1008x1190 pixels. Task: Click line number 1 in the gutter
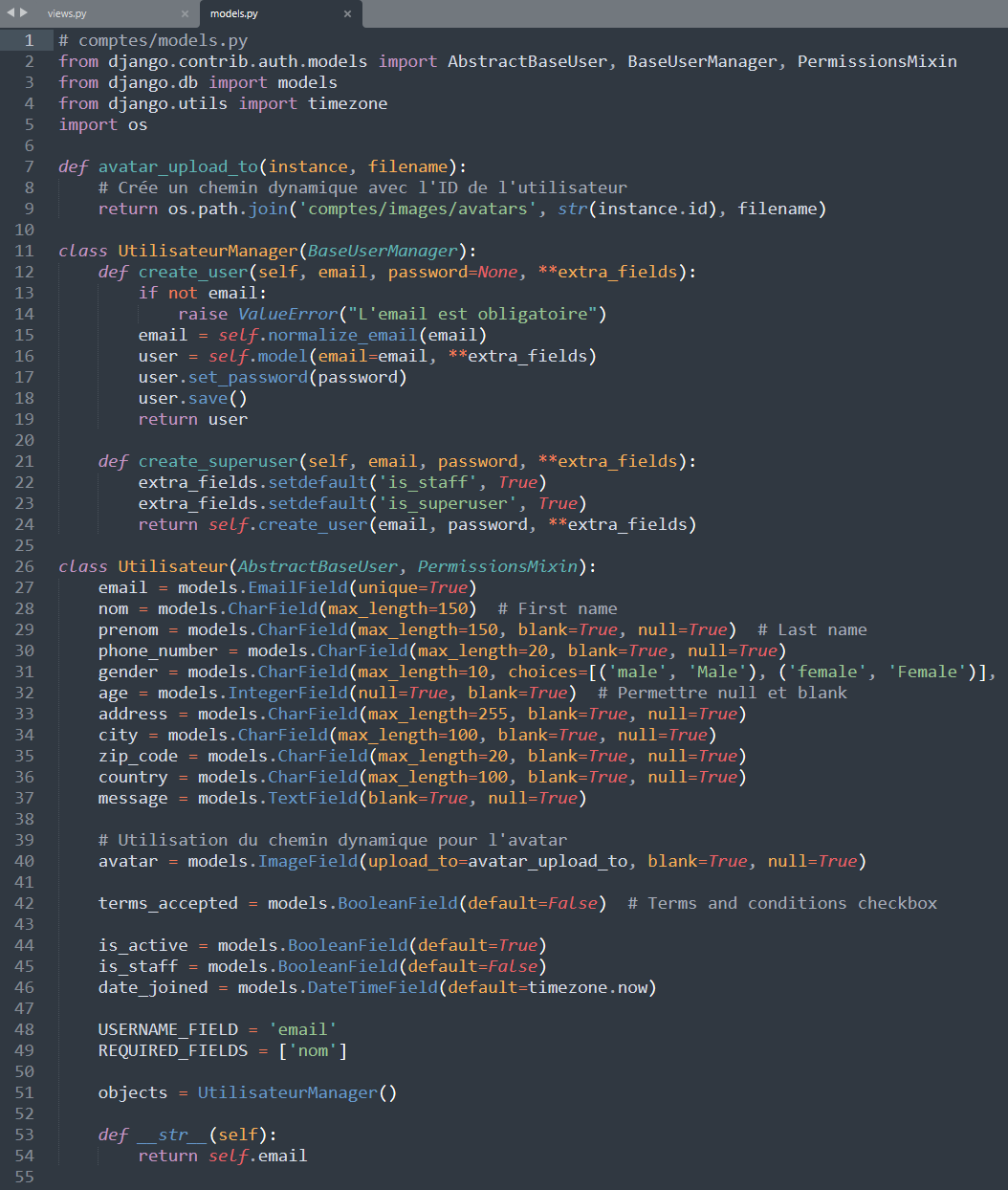pos(29,40)
